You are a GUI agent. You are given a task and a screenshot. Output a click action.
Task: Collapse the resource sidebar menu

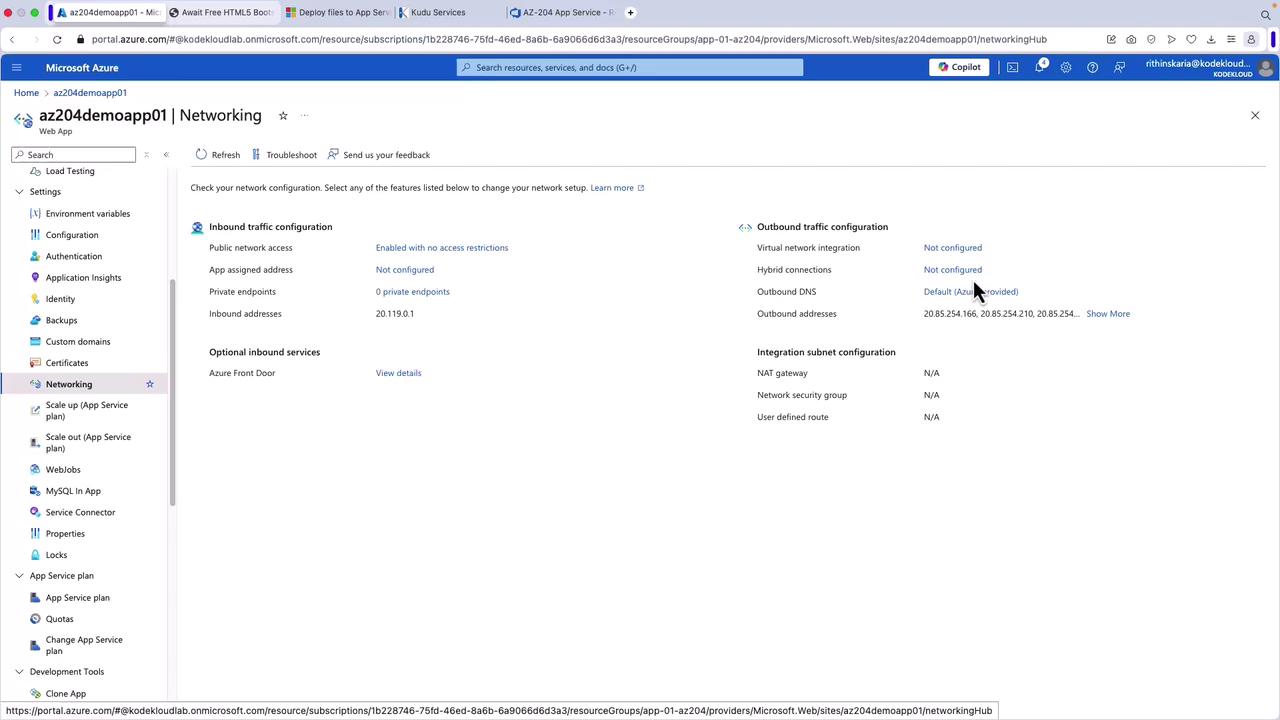pyautogui.click(x=166, y=155)
